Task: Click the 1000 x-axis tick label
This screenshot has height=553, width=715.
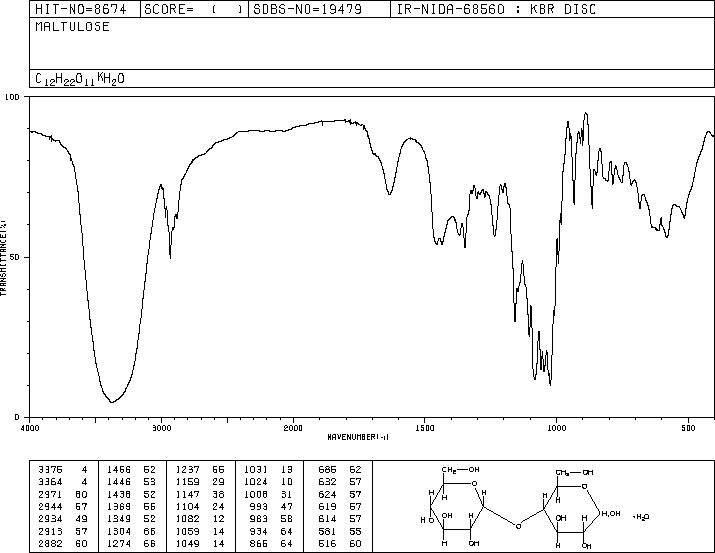Action: coord(556,428)
